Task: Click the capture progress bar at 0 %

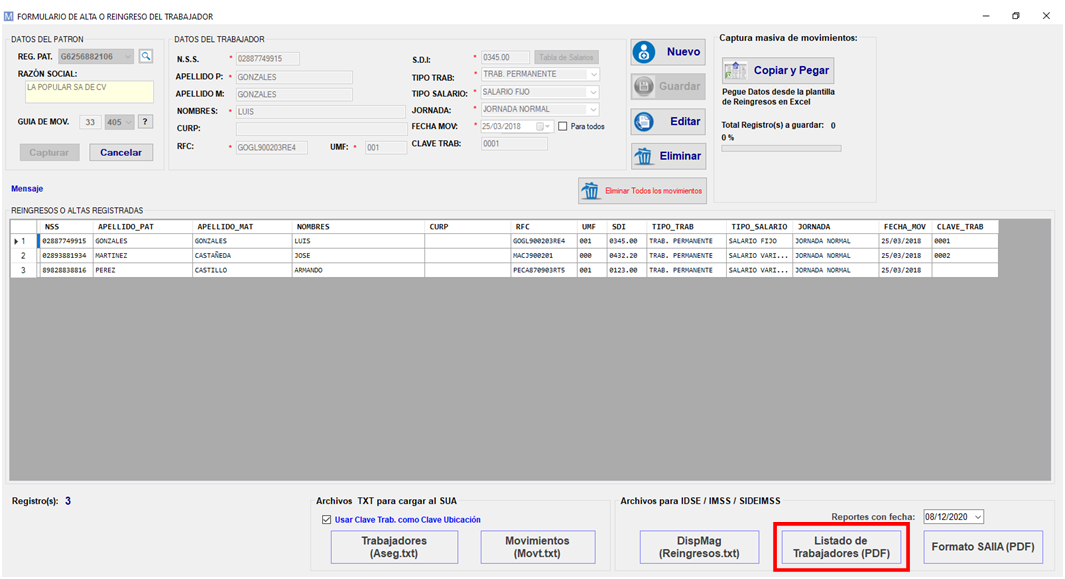Action: click(x=781, y=148)
